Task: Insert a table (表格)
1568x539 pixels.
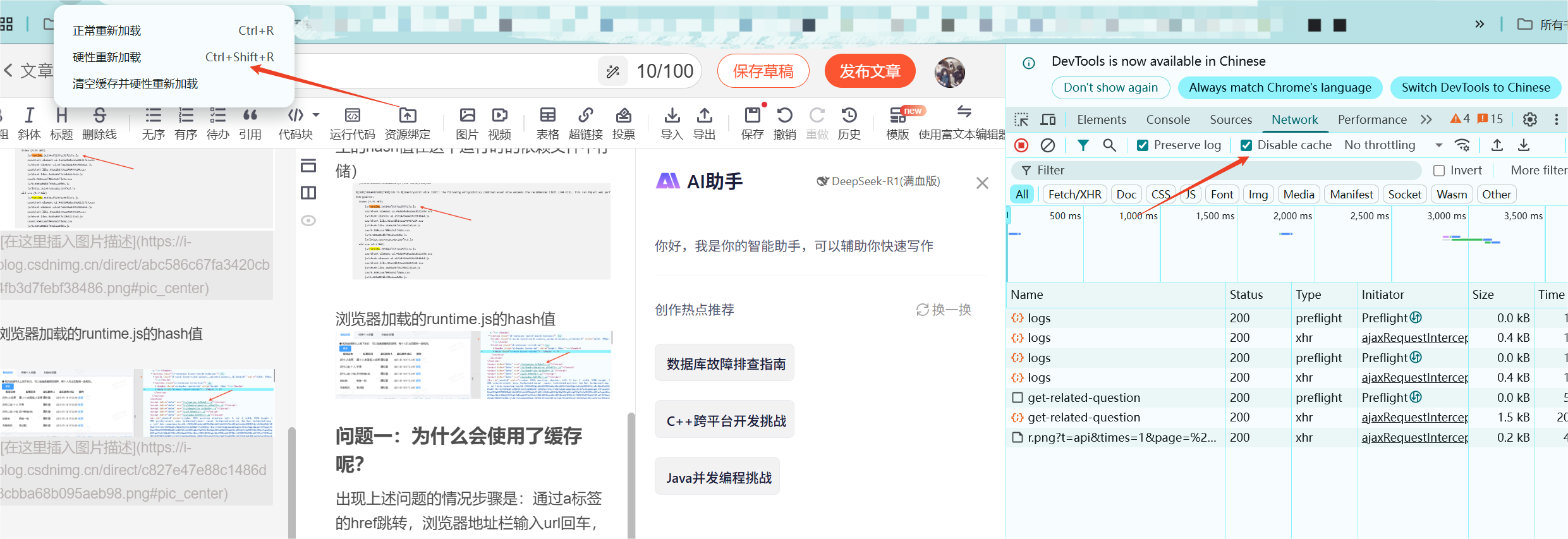Action: pyautogui.click(x=547, y=123)
